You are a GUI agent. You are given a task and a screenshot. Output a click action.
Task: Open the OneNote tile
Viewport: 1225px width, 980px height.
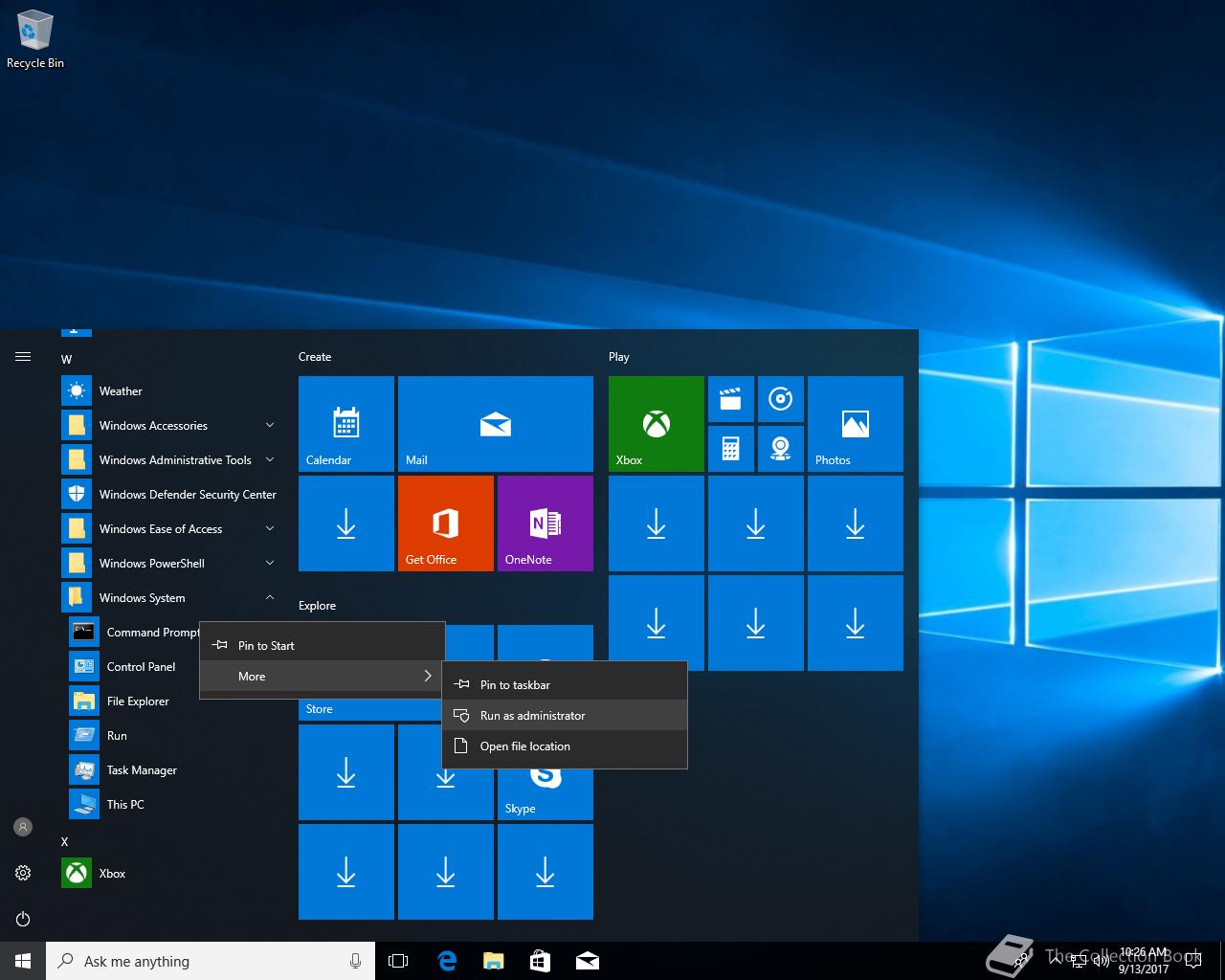pyautogui.click(x=546, y=523)
